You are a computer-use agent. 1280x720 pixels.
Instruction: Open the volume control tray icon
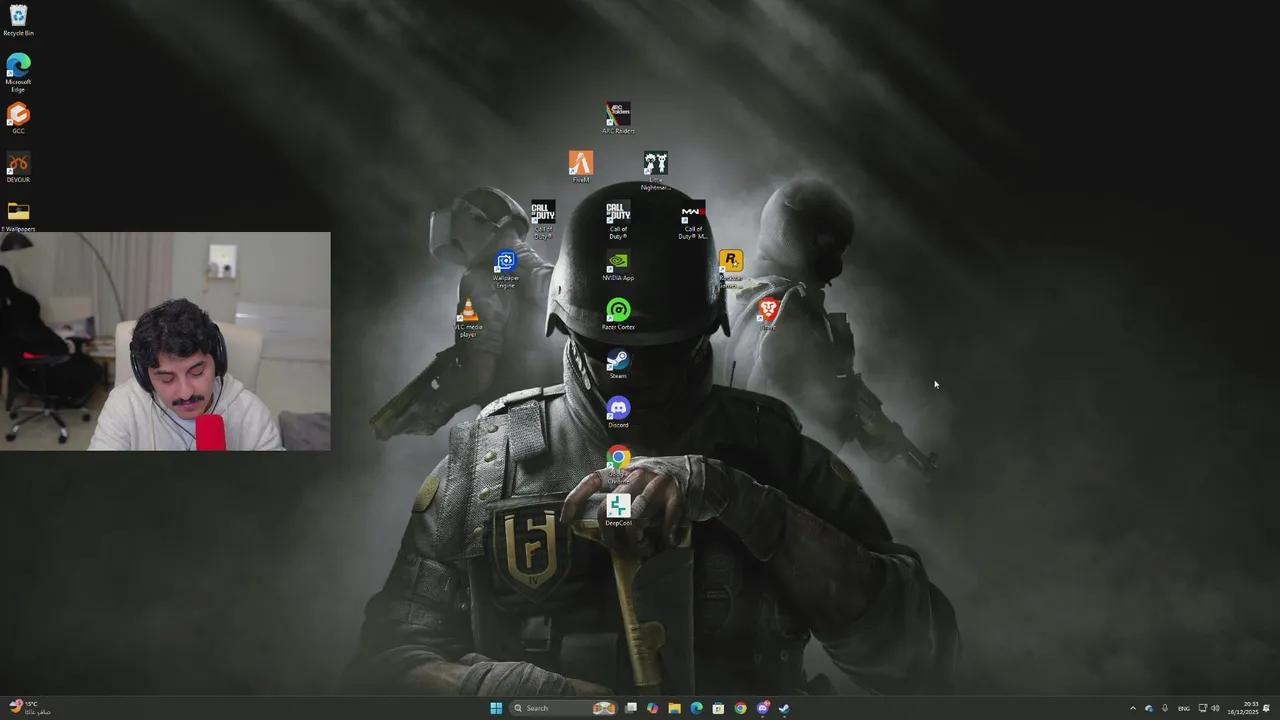click(1215, 708)
